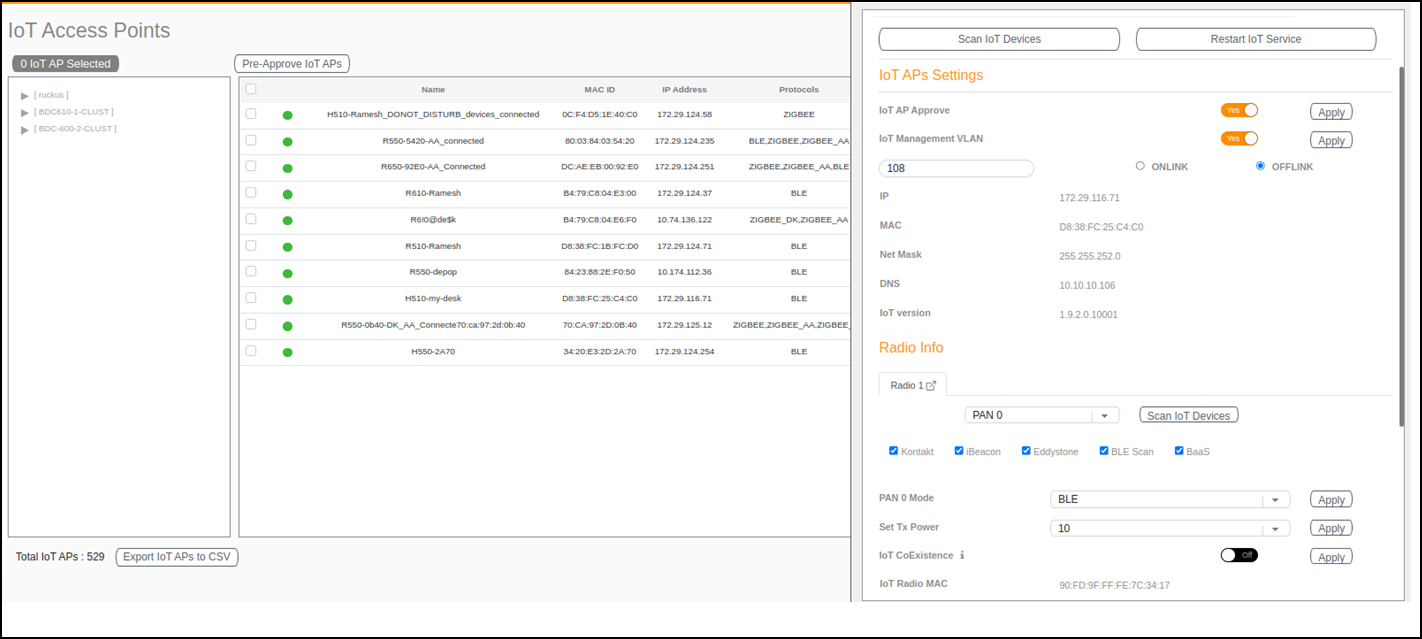The height and width of the screenshot is (639, 1422).
Task: Expand the BDC610-1-CLUST tree node
Action: click(25, 113)
